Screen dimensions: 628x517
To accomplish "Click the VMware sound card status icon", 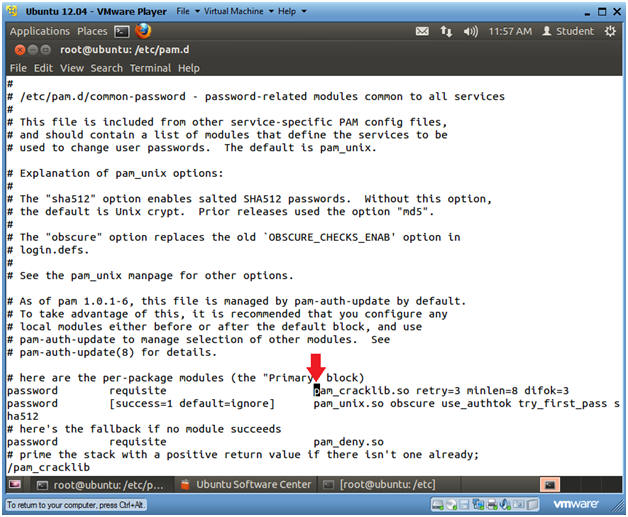I will coord(505,505).
